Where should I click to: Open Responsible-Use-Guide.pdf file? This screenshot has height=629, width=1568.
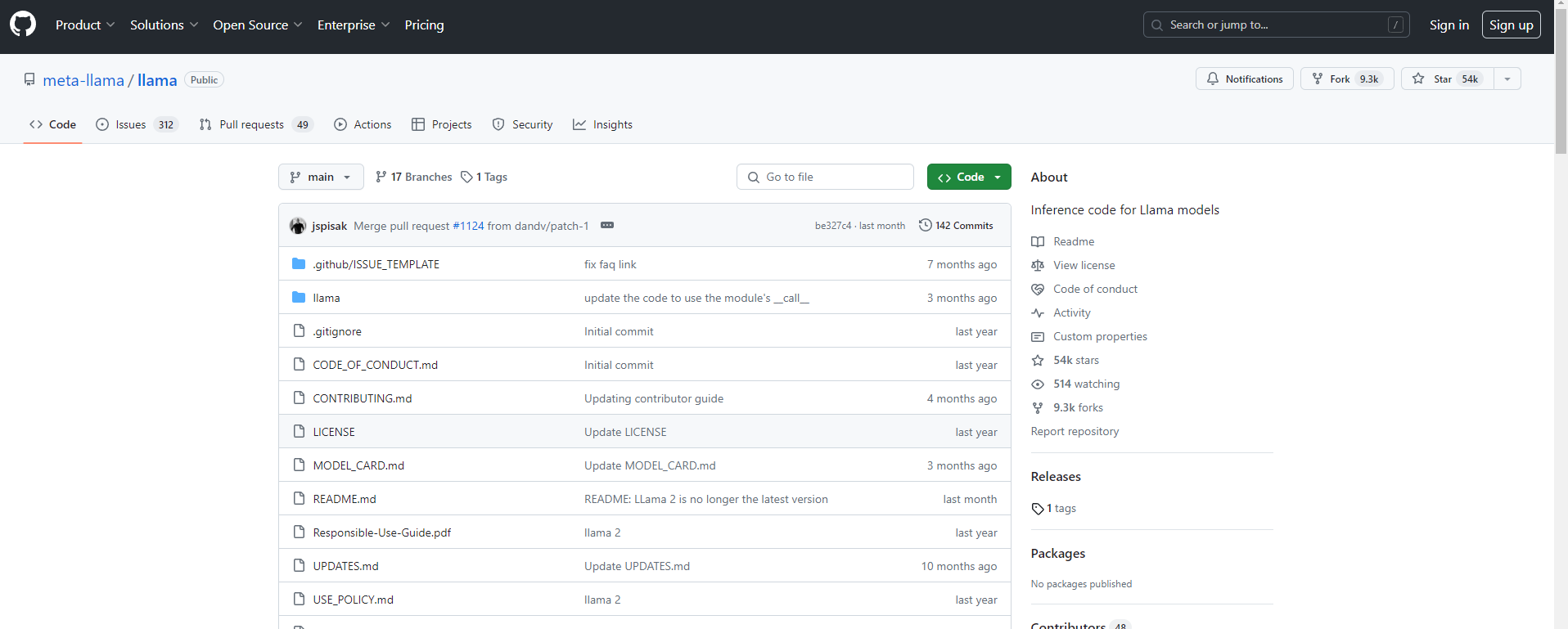[x=382, y=532]
